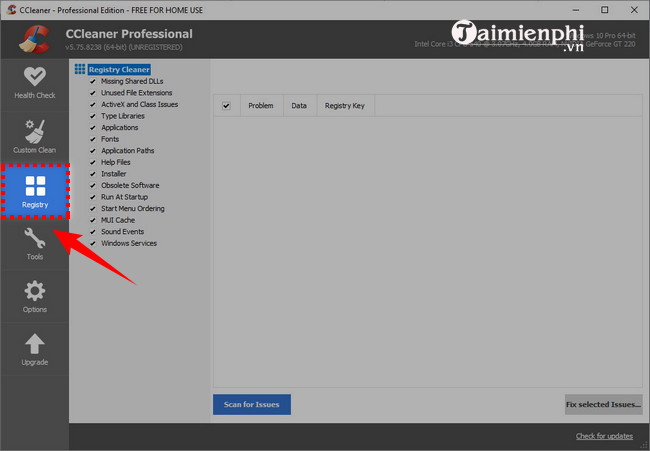Screen dimensions: 650x451
Task: Click the Registry Cleaner grid icon
Action: tap(80, 69)
